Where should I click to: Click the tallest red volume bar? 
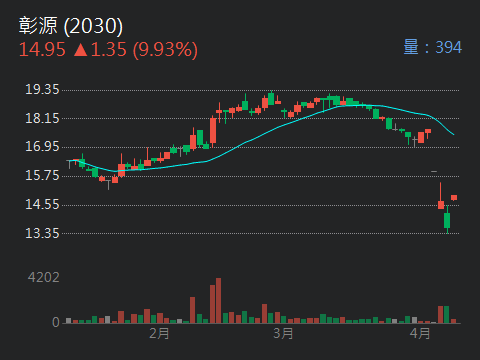(218, 301)
